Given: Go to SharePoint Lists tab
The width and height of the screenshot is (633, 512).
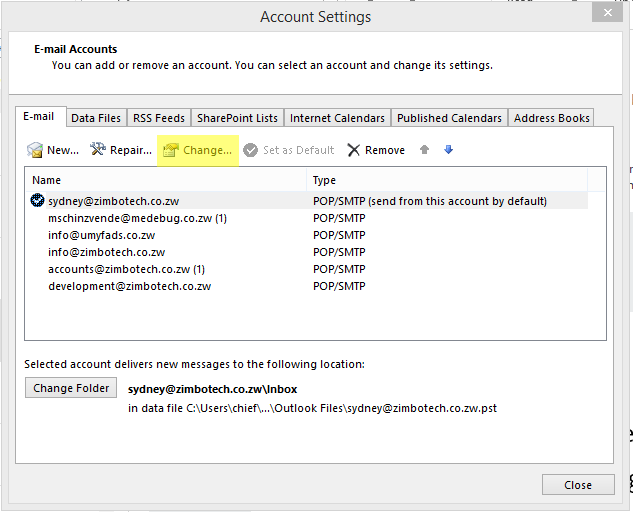Looking at the screenshot, I should pos(237,118).
